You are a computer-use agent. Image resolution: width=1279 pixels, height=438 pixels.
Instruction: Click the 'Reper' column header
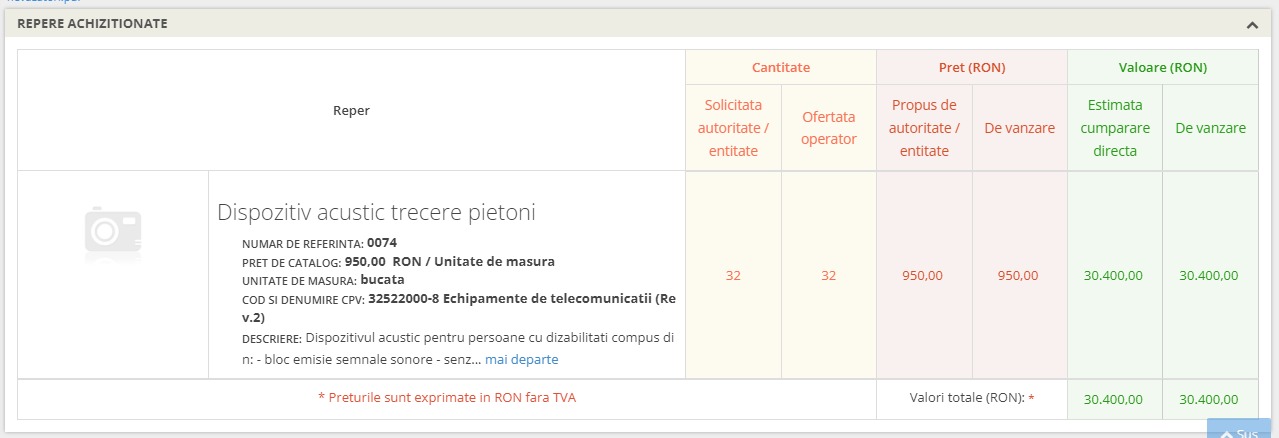click(351, 111)
